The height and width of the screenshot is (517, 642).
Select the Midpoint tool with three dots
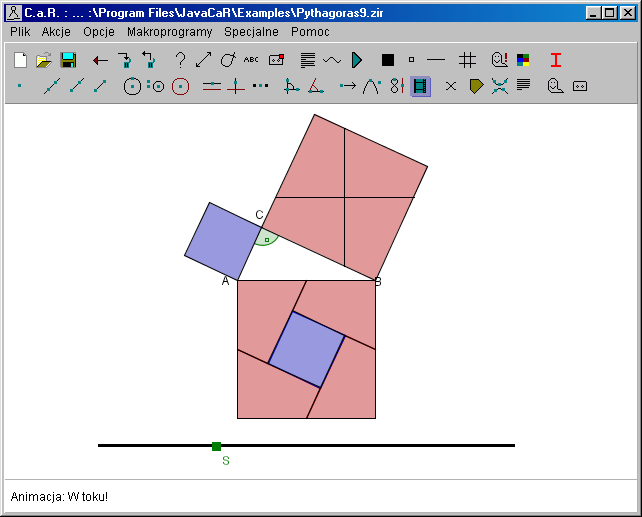click(260, 86)
